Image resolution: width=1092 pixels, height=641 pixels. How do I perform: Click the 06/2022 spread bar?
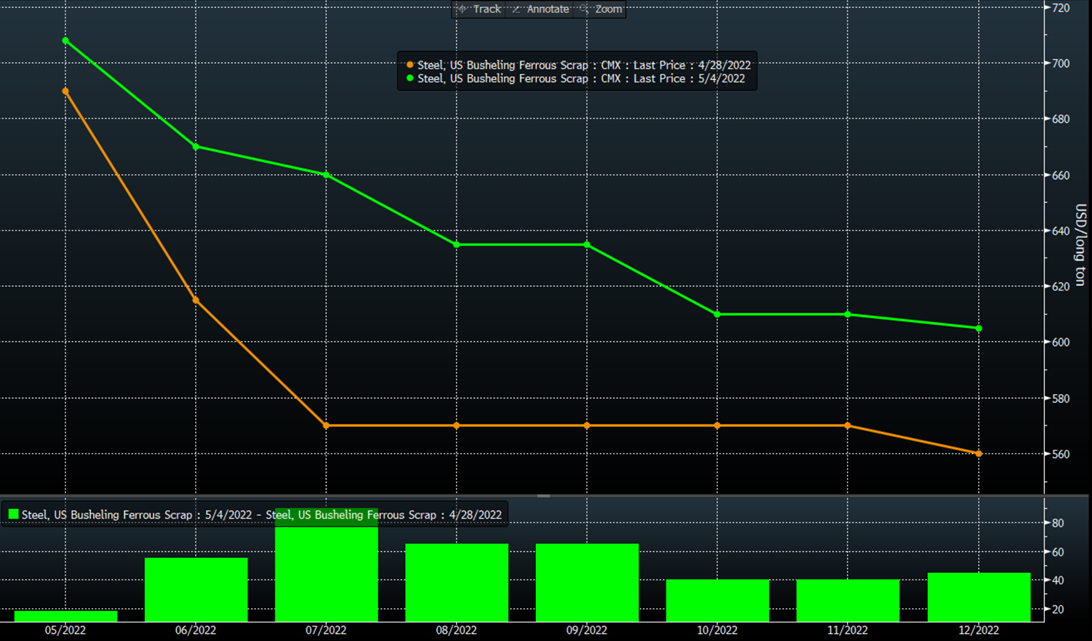pyautogui.click(x=196, y=589)
